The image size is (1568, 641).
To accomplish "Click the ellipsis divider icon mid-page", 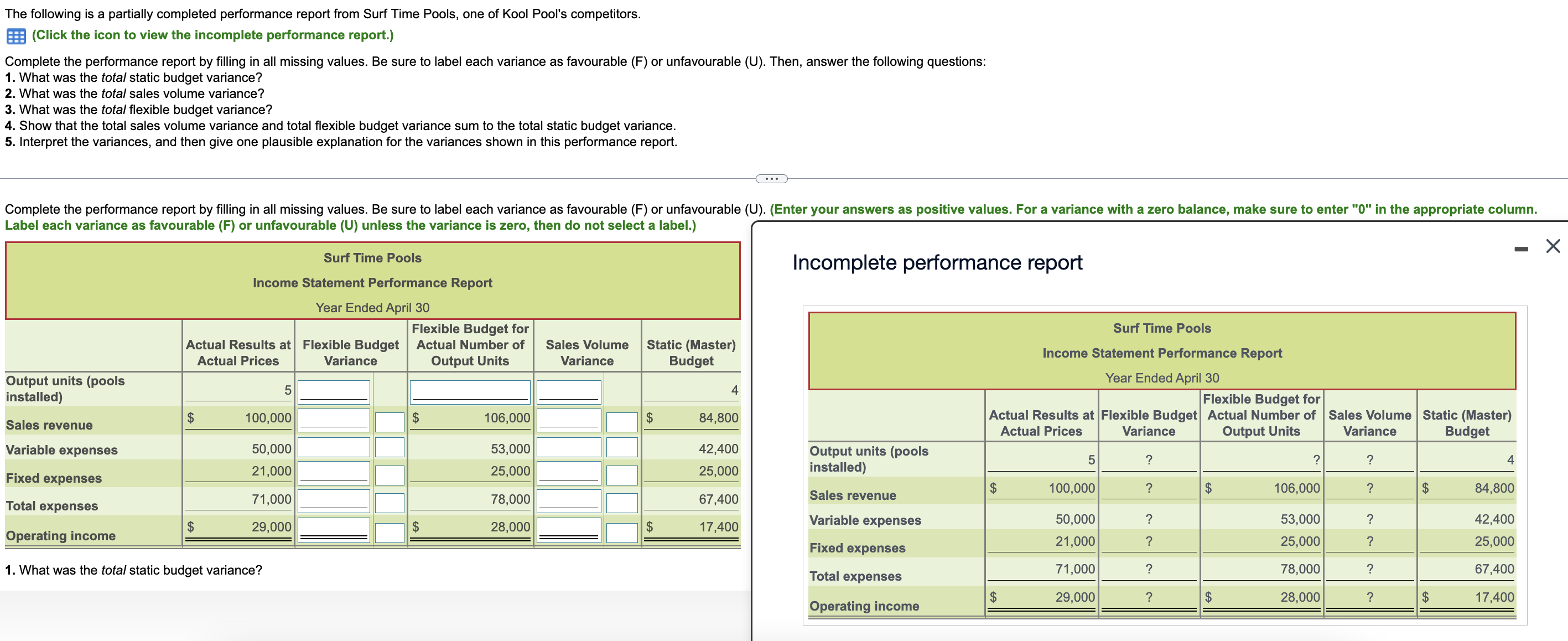I will [771, 178].
